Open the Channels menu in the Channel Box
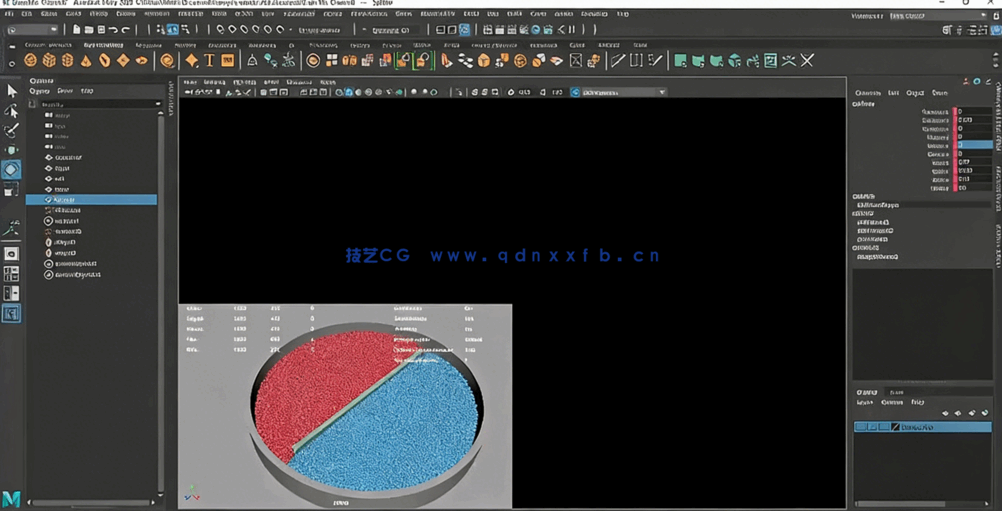The image size is (1002, 511). (x=867, y=93)
